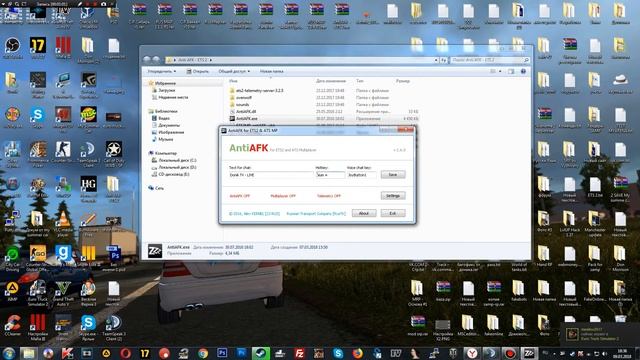Click AntiAFK Zzz icon in the taskbar
This screenshot has width=640, height=360.
pos(529,353)
